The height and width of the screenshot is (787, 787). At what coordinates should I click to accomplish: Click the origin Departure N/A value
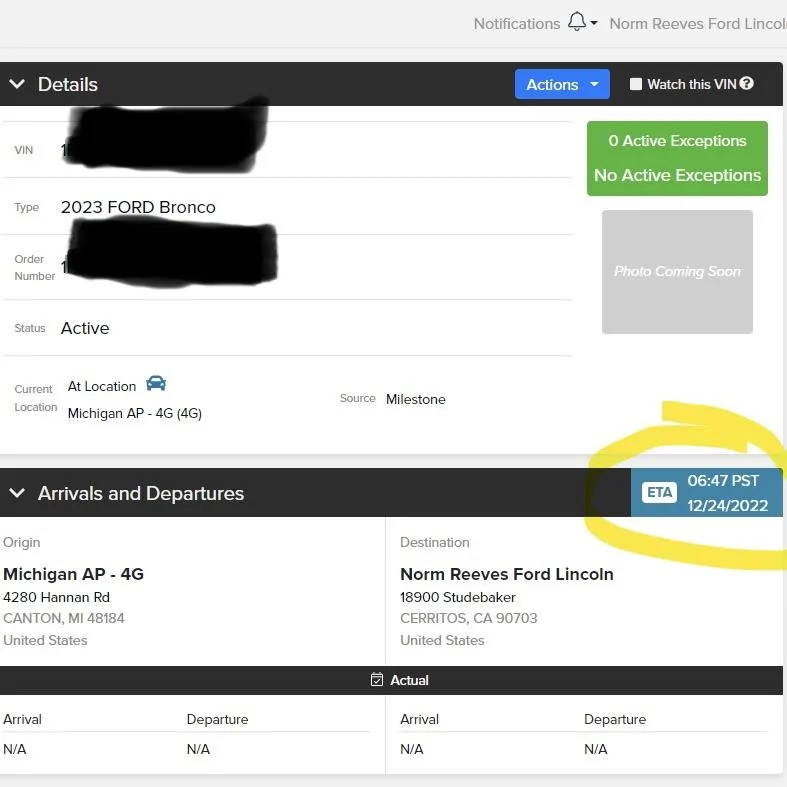click(198, 749)
